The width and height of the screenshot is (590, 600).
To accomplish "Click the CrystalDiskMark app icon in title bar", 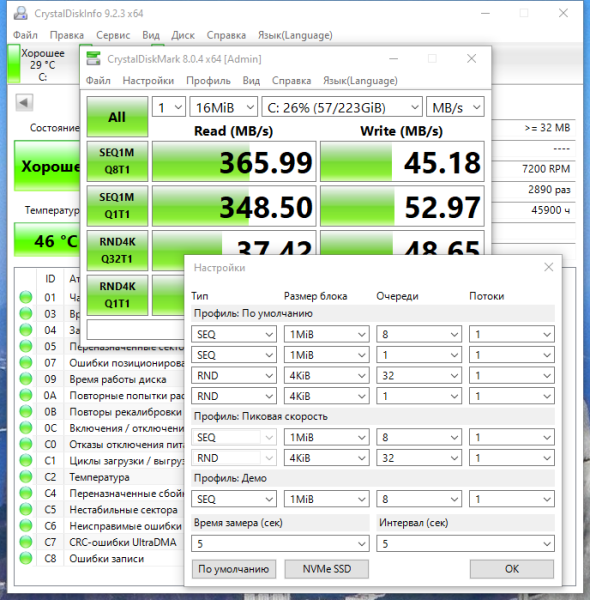I will coord(93,59).
